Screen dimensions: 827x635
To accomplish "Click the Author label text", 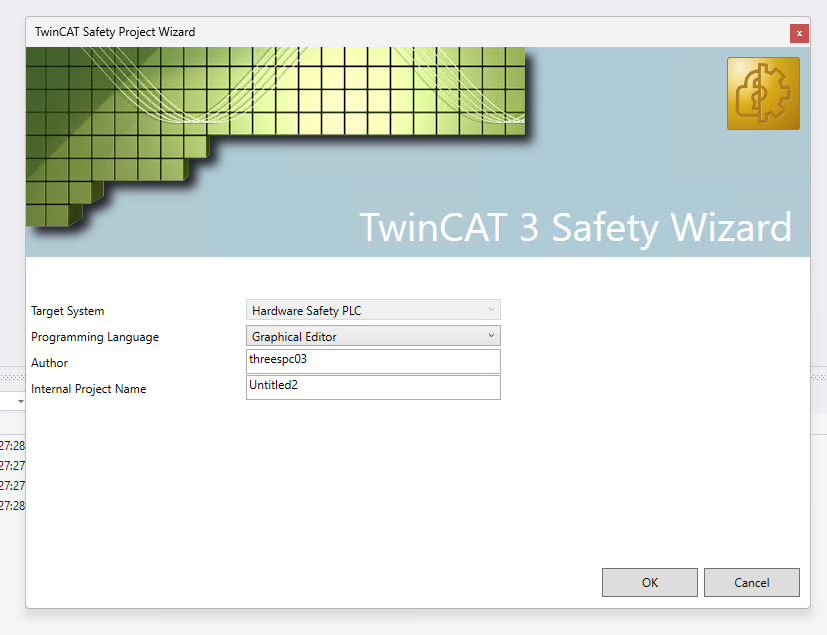I will click(x=50, y=363).
